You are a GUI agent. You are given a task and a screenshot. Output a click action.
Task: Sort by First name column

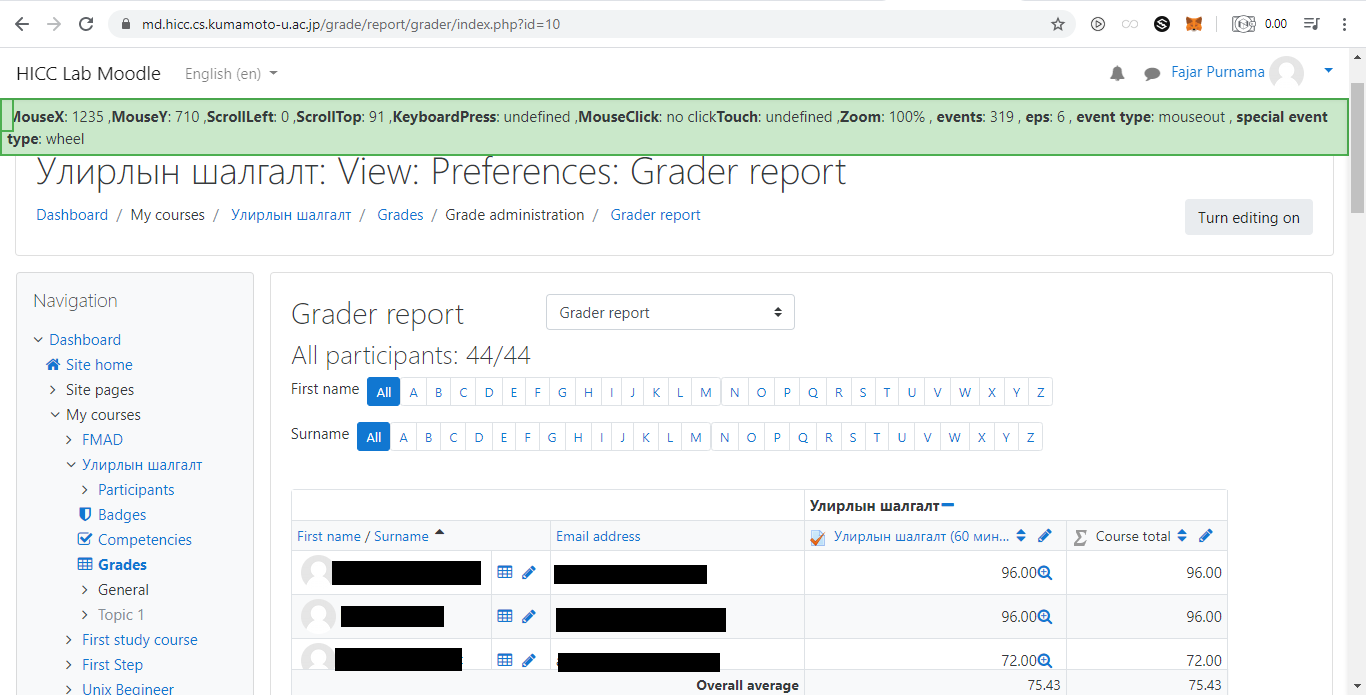click(x=329, y=536)
